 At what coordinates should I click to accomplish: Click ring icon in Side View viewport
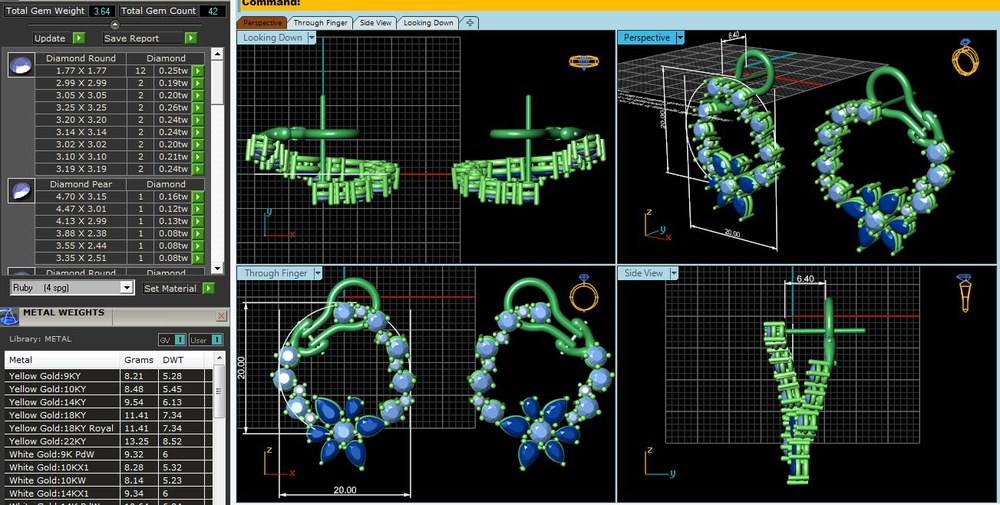point(964,294)
